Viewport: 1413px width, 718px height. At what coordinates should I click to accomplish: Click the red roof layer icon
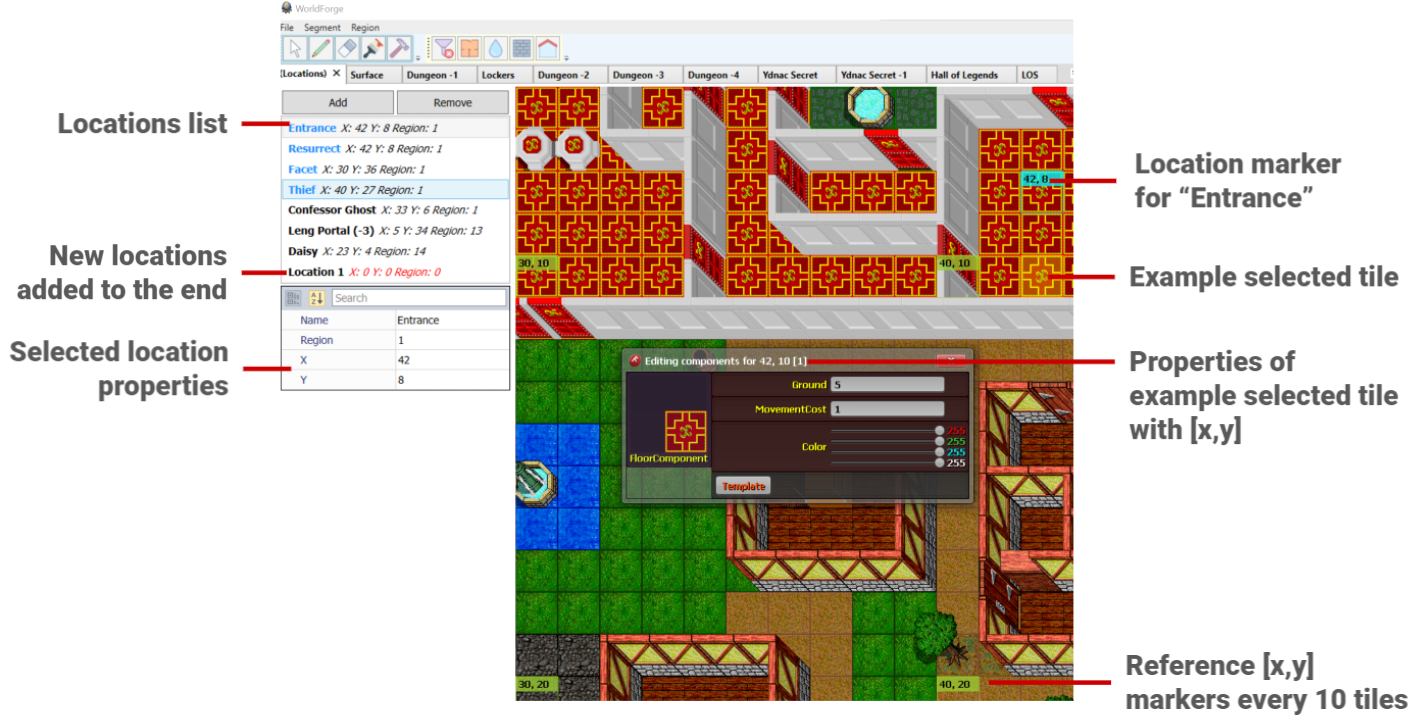pos(547,49)
